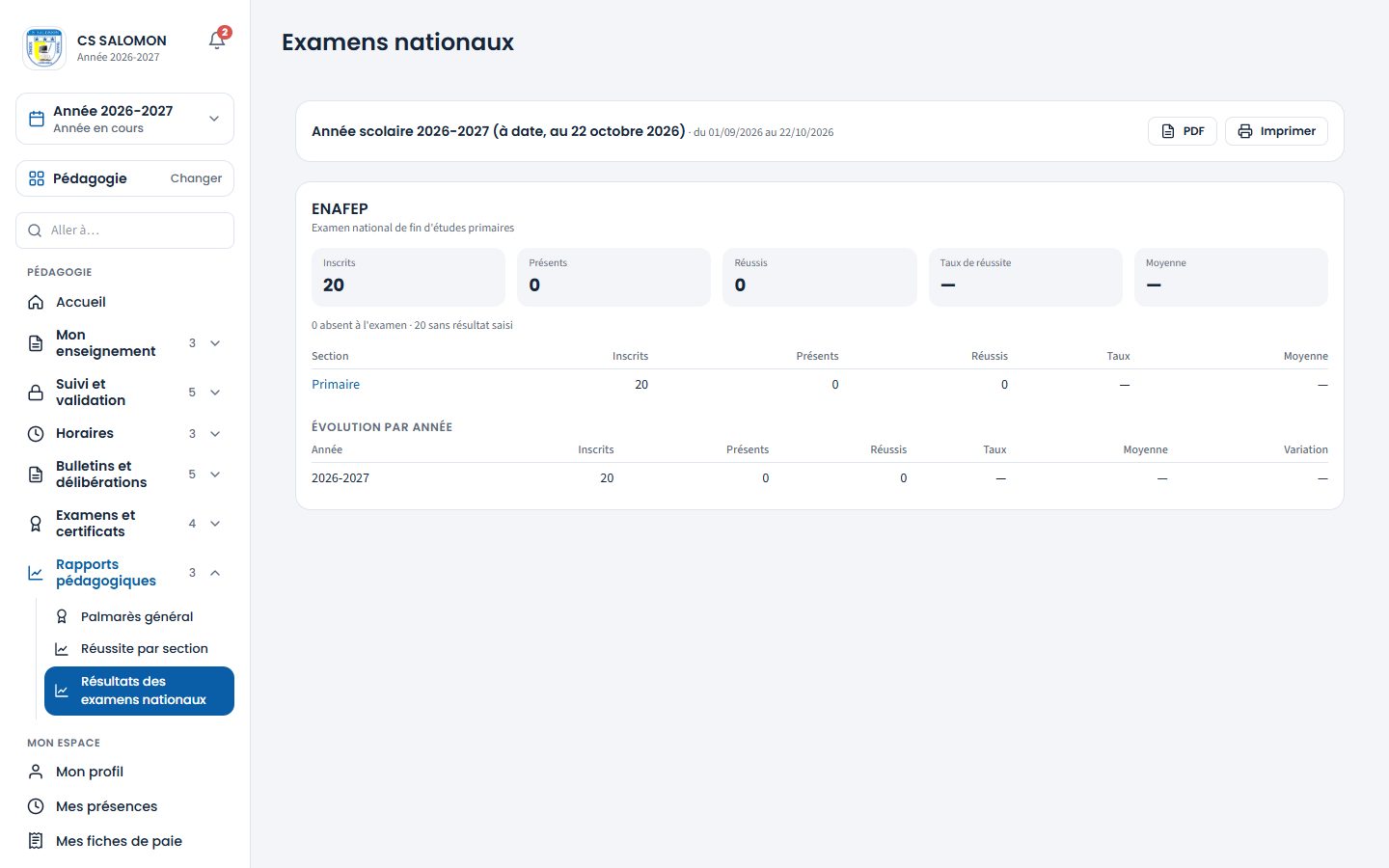Open the Primaire section link
1389x868 pixels.
[x=336, y=384]
